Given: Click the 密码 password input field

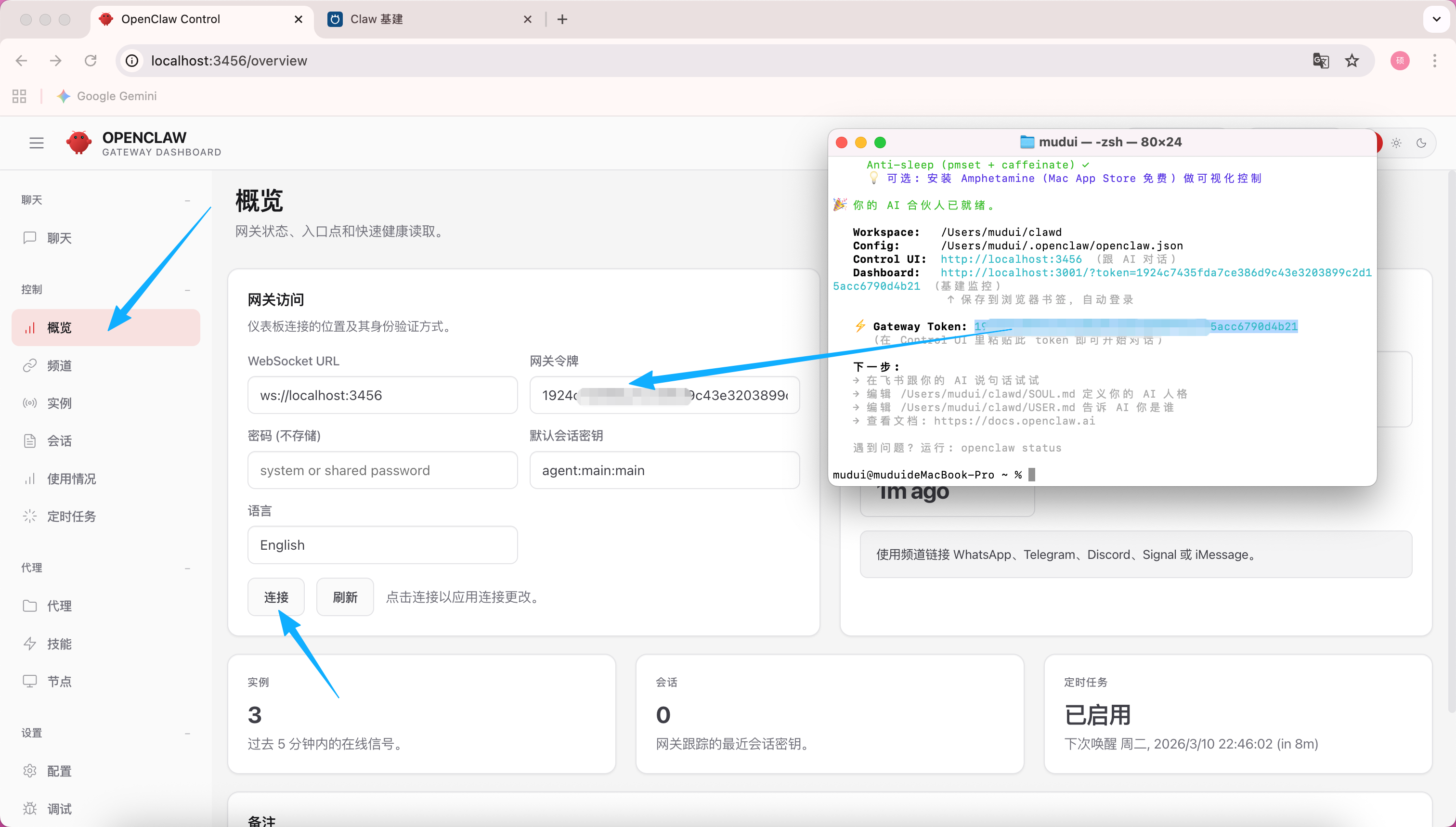Looking at the screenshot, I should coord(382,470).
